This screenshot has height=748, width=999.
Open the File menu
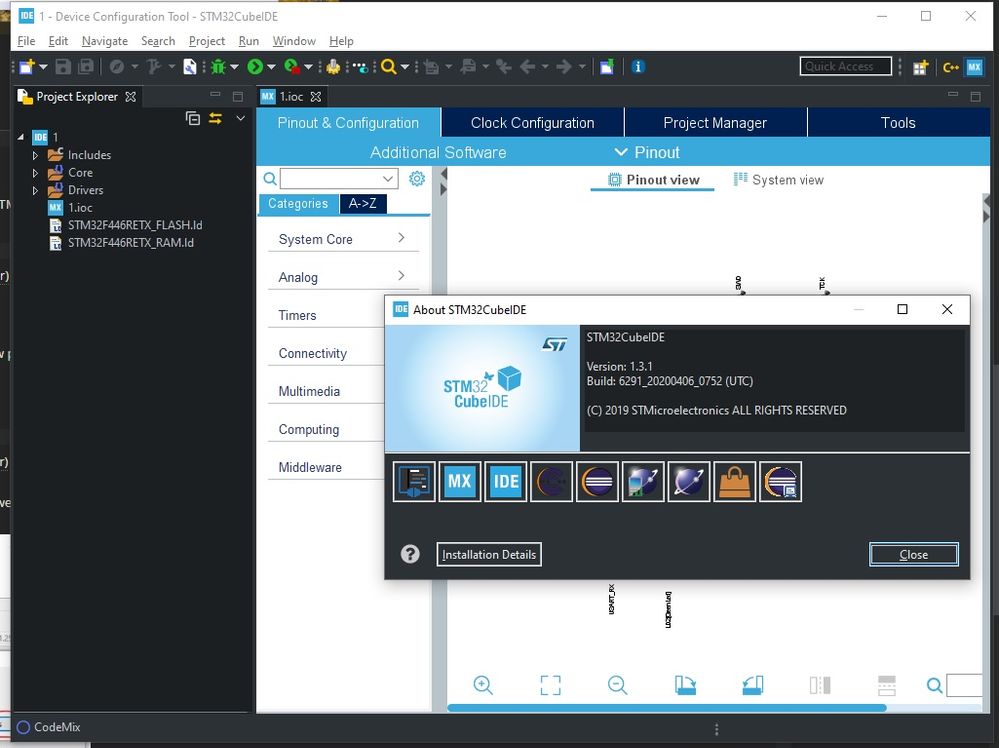point(26,41)
